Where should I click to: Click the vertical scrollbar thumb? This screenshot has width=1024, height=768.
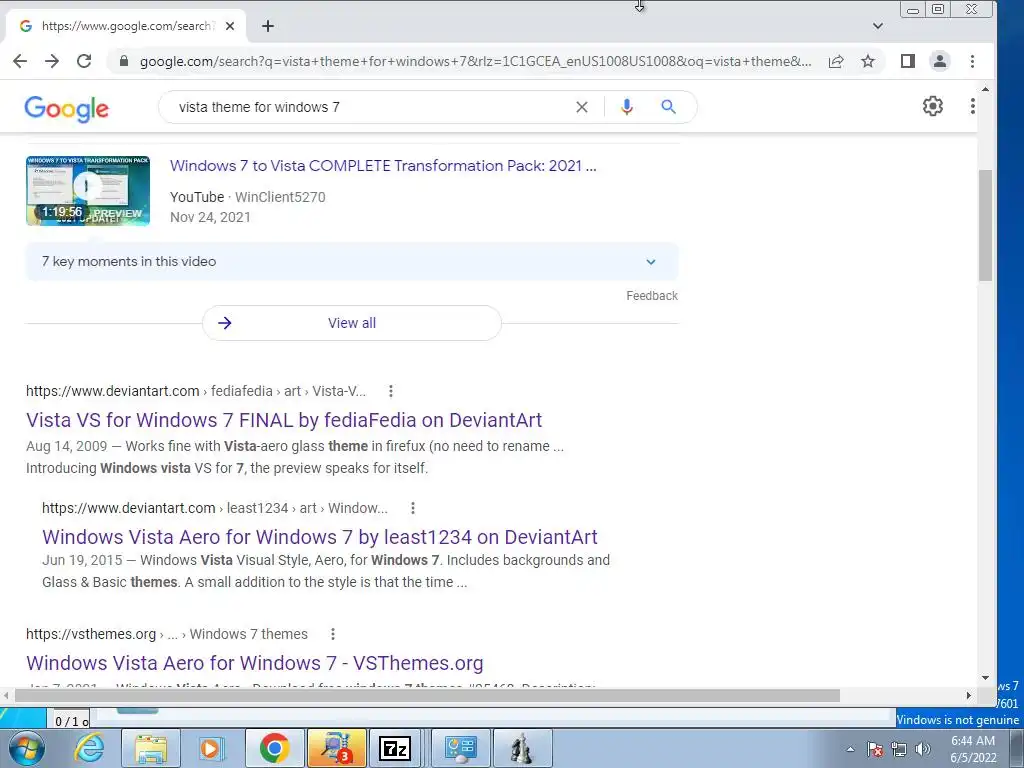pyautogui.click(x=985, y=225)
